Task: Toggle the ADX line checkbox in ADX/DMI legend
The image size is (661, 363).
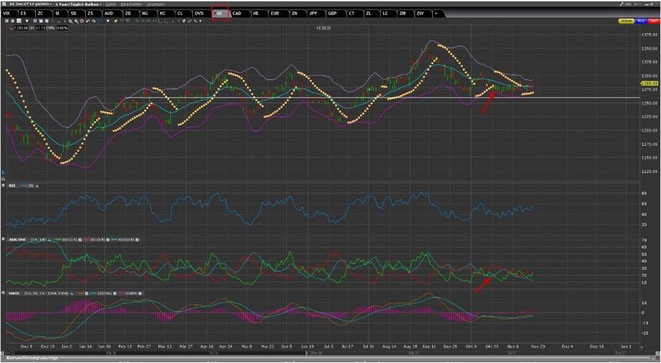Action: click(x=137, y=240)
